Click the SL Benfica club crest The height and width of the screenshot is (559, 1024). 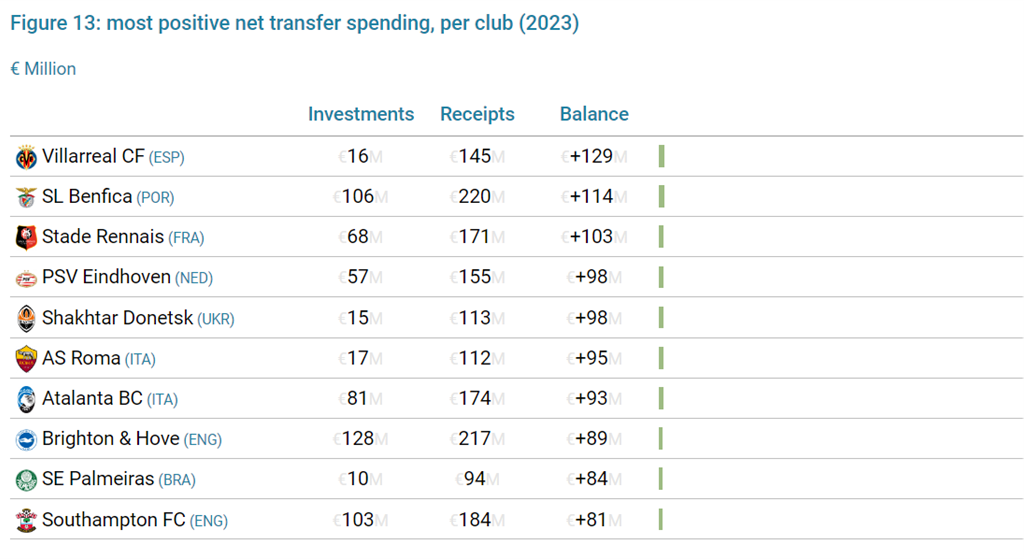(x=26, y=197)
